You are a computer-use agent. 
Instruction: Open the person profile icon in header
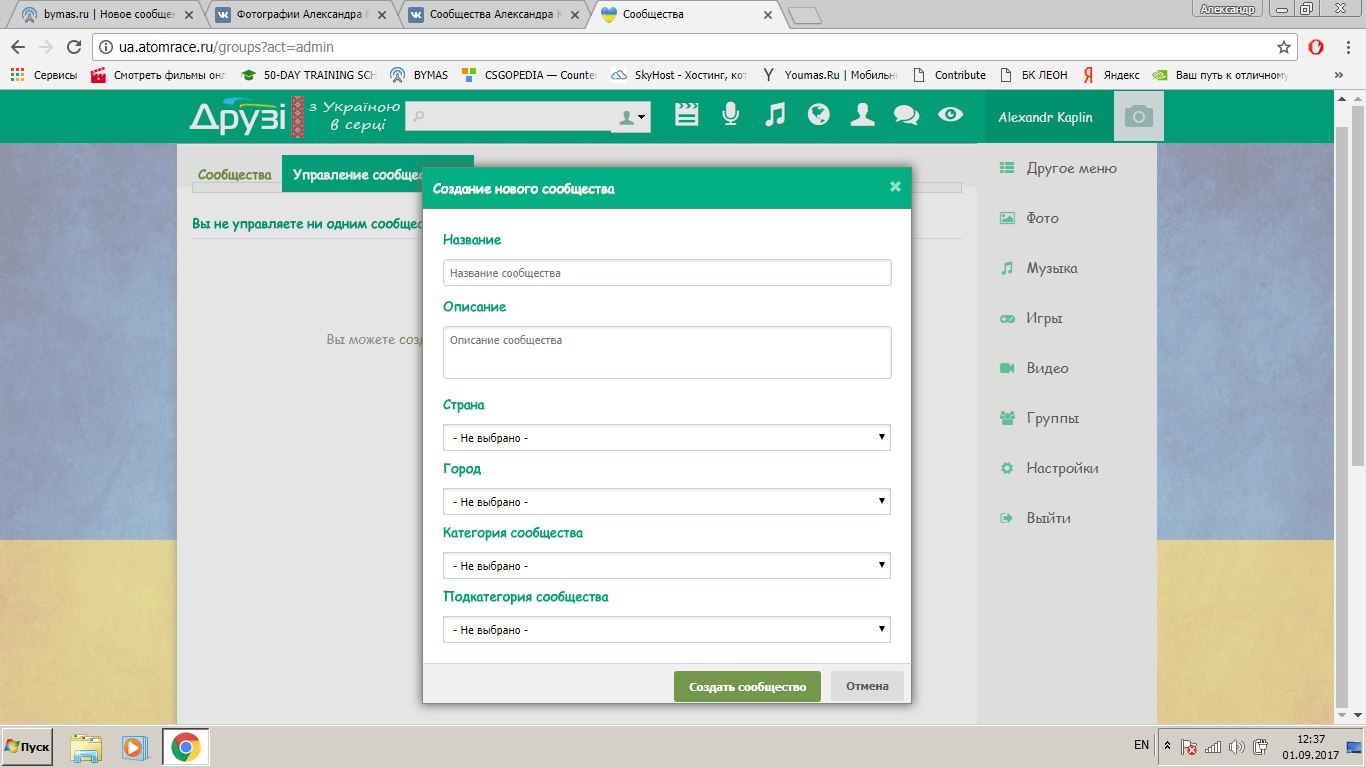point(862,115)
